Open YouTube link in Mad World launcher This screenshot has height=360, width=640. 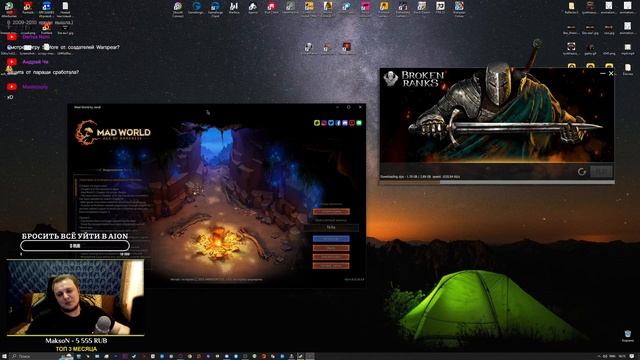[x=352, y=123]
